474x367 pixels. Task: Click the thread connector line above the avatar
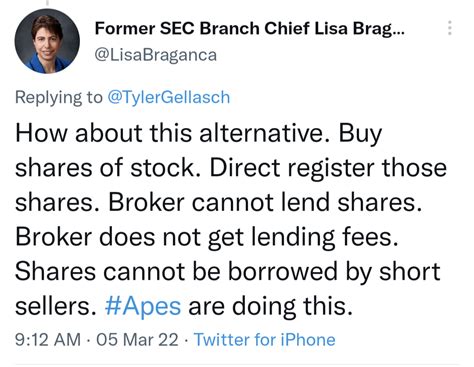point(47,3)
